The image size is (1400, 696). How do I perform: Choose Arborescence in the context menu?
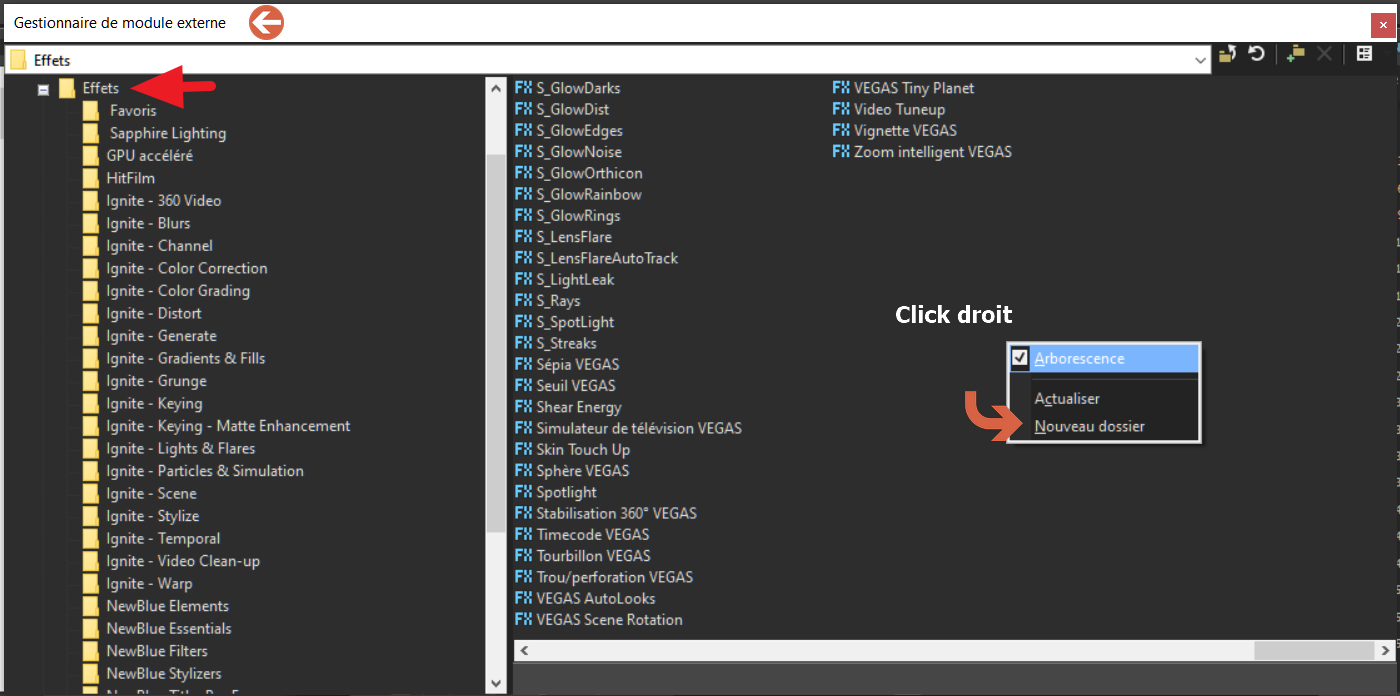(1103, 358)
